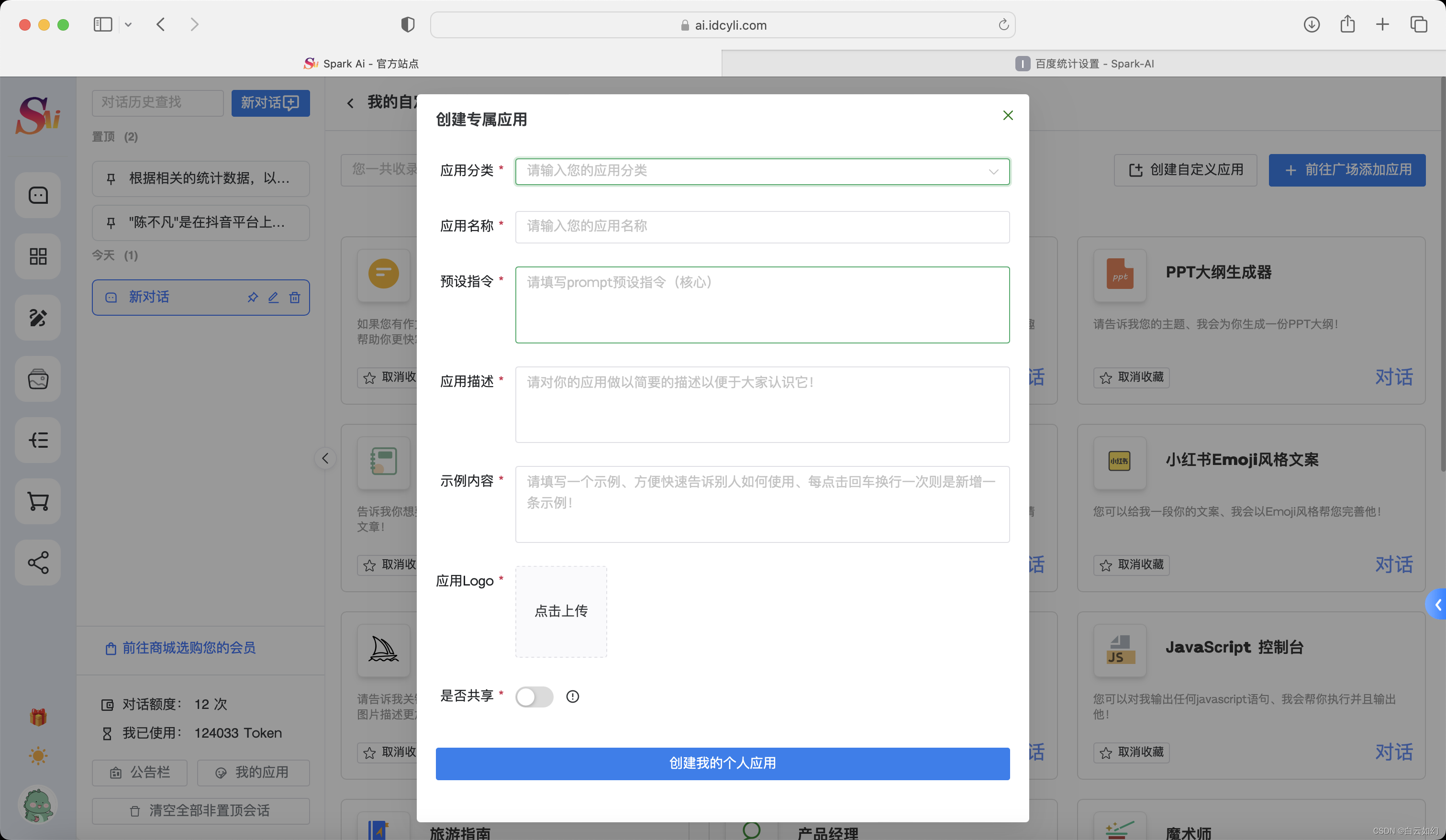Edit the 新对话 conversation title
This screenshot has height=840, width=1446.
(274, 297)
